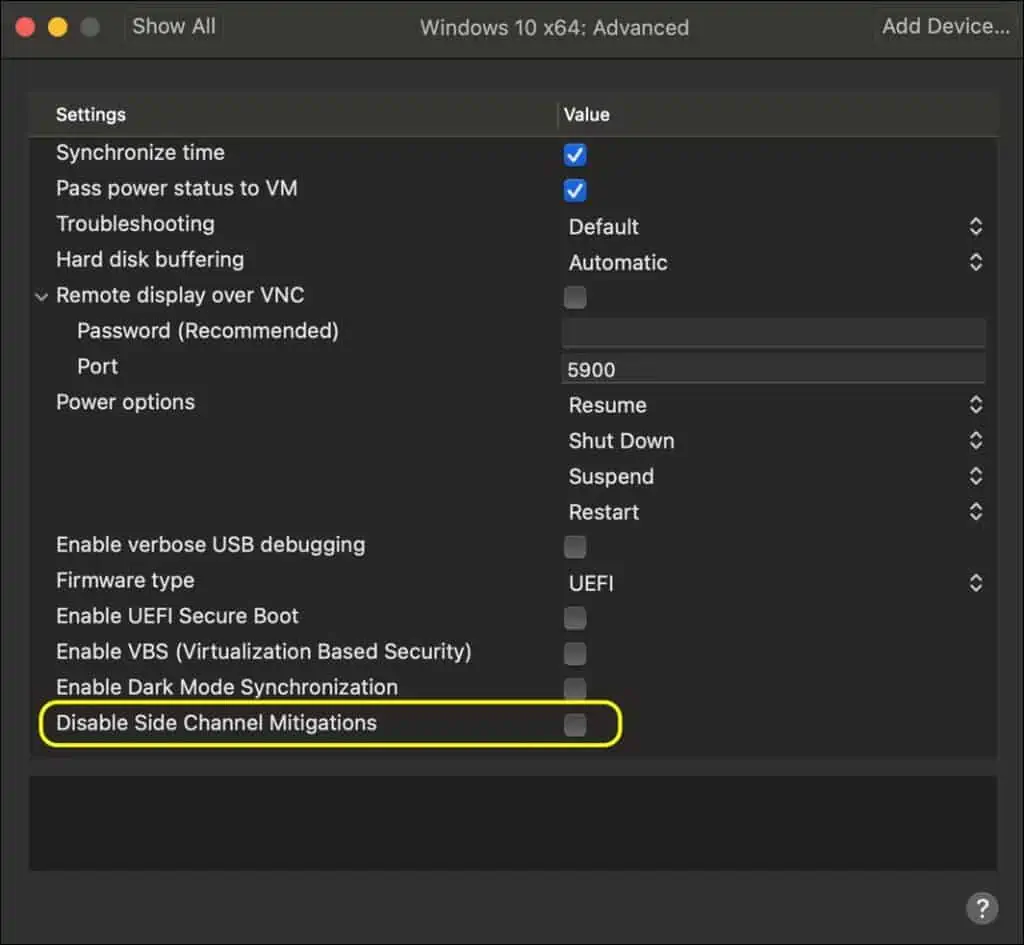This screenshot has height=945, width=1024.
Task: Check Enable Dark Mode Synchronization
Action: pyautogui.click(x=575, y=688)
